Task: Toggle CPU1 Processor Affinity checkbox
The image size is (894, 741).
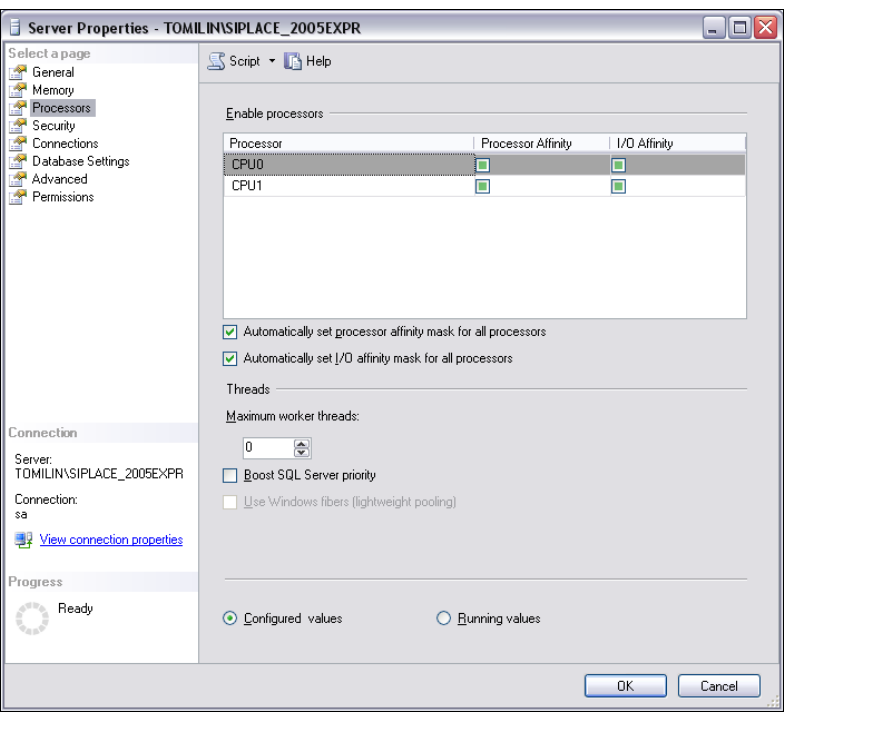Action: [482, 186]
